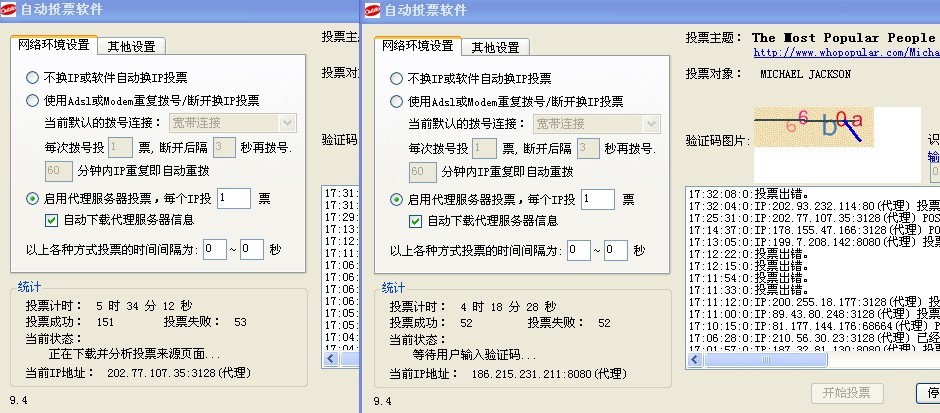The width and height of the screenshot is (940, 413).
Task: Click the app logo icon in the left window title bar
Action: click(x=9, y=10)
